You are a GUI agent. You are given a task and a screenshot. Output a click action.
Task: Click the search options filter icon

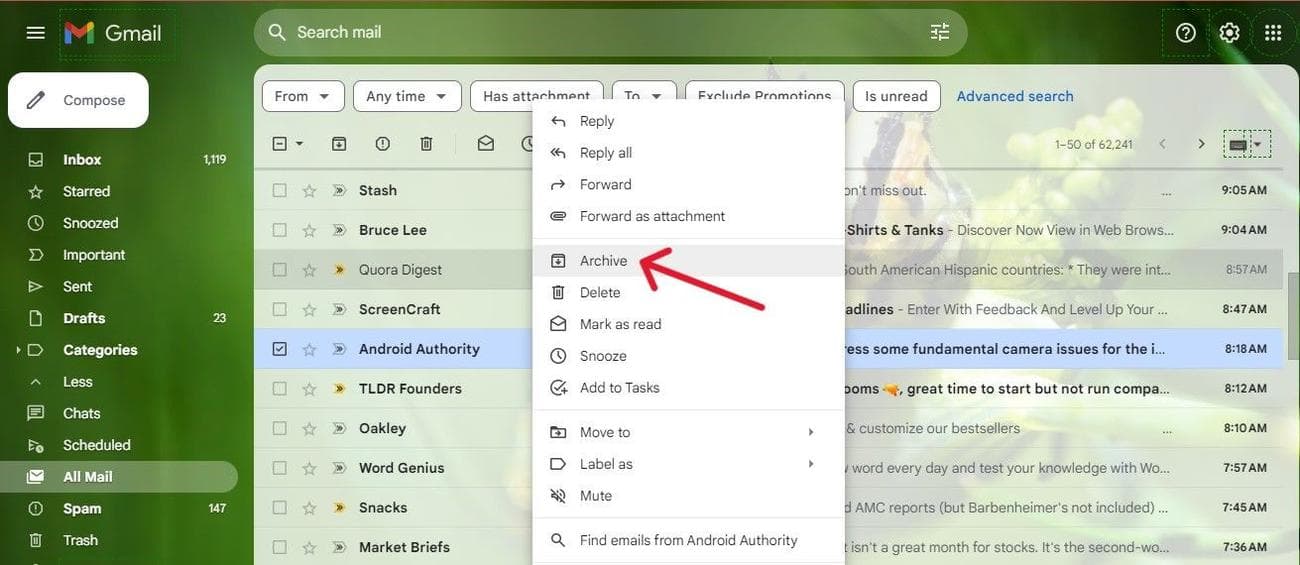[939, 32]
